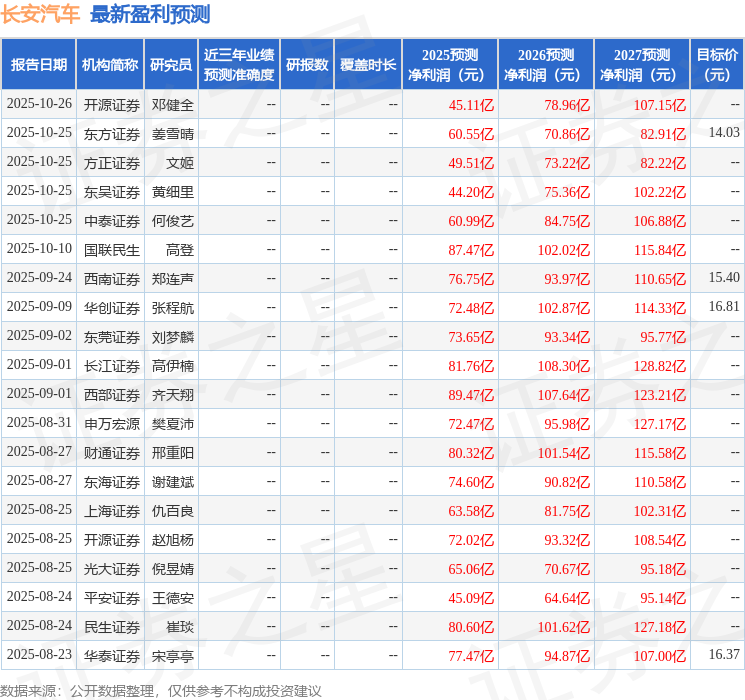Select the 研究员 column header
This screenshot has height=700, width=745.
[171, 65]
